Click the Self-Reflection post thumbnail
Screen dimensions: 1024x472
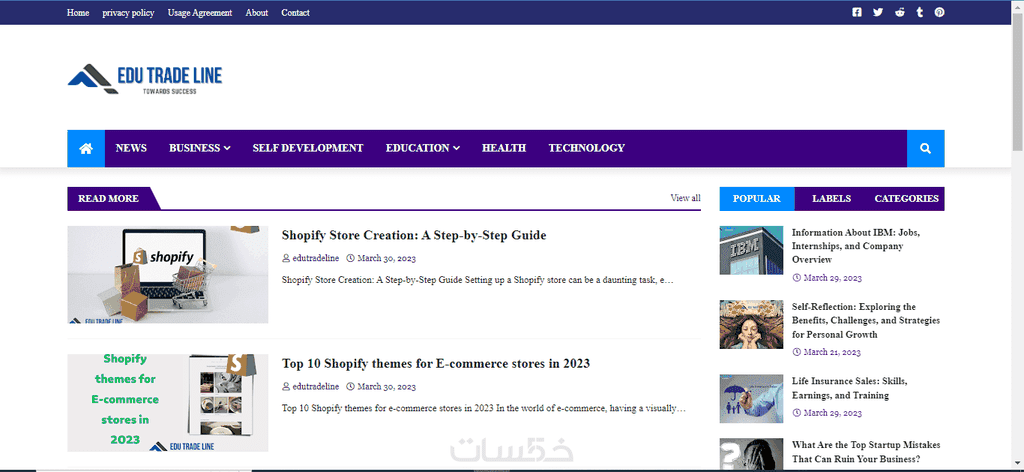click(x=751, y=324)
